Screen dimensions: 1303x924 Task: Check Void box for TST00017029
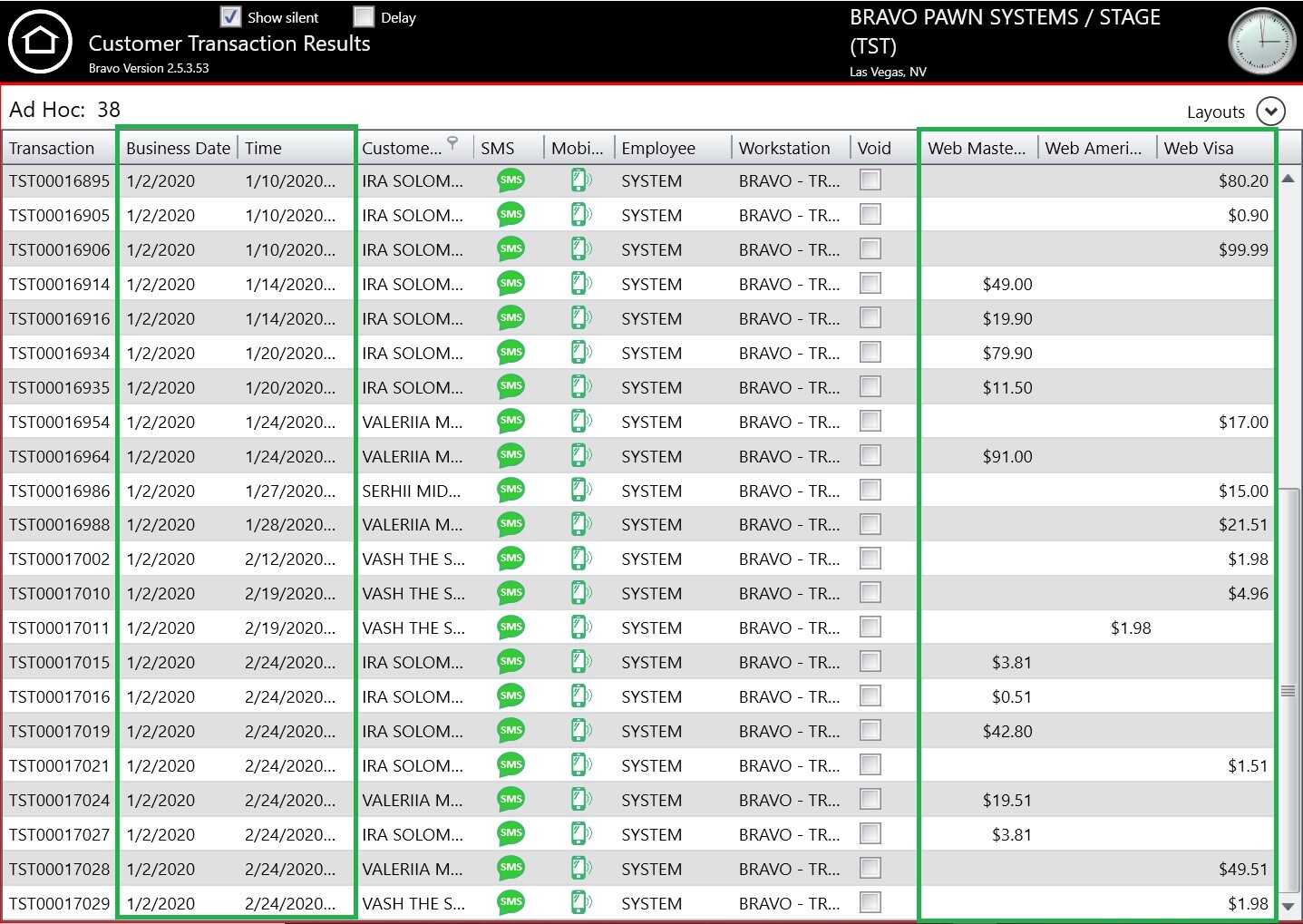[x=870, y=903]
